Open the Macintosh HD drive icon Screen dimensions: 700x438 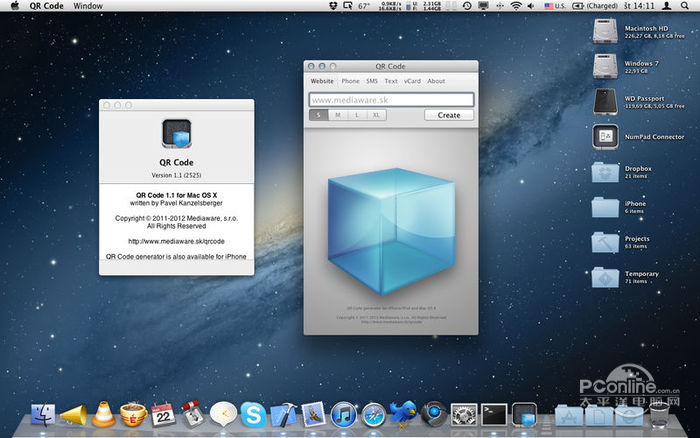pos(605,32)
